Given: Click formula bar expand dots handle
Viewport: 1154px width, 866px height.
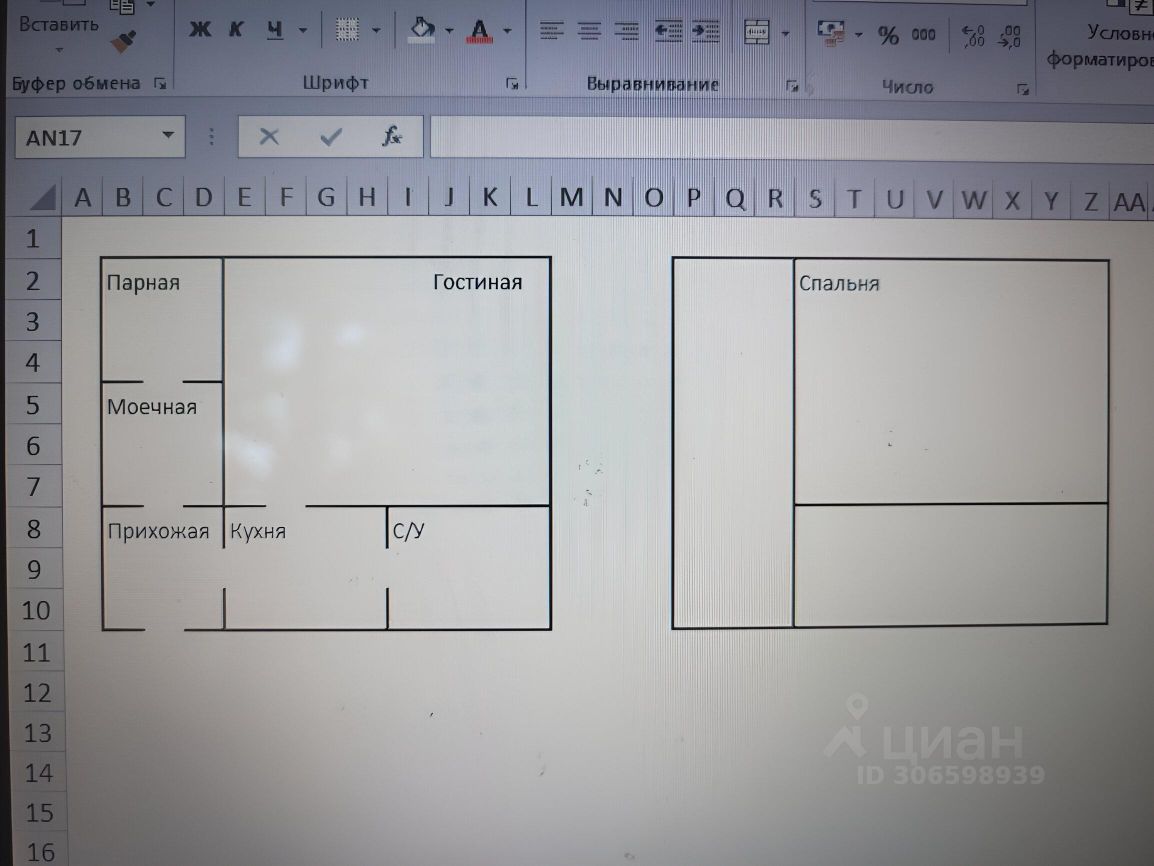Looking at the screenshot, I should pyautogui.click(x=211, y=137).
